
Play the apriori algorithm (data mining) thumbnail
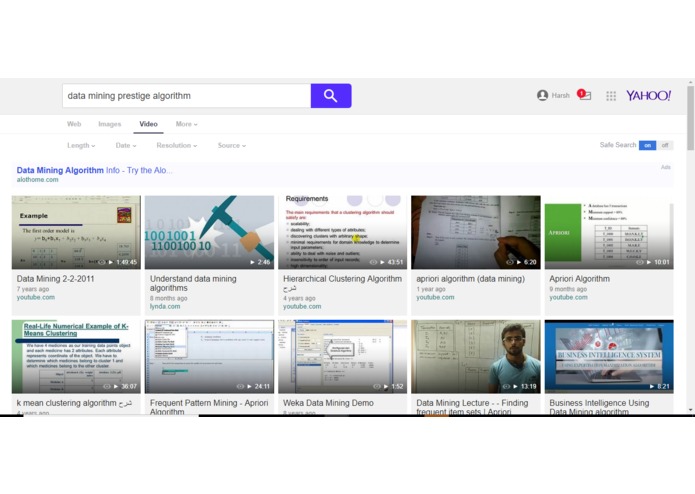tap(476, 232)
